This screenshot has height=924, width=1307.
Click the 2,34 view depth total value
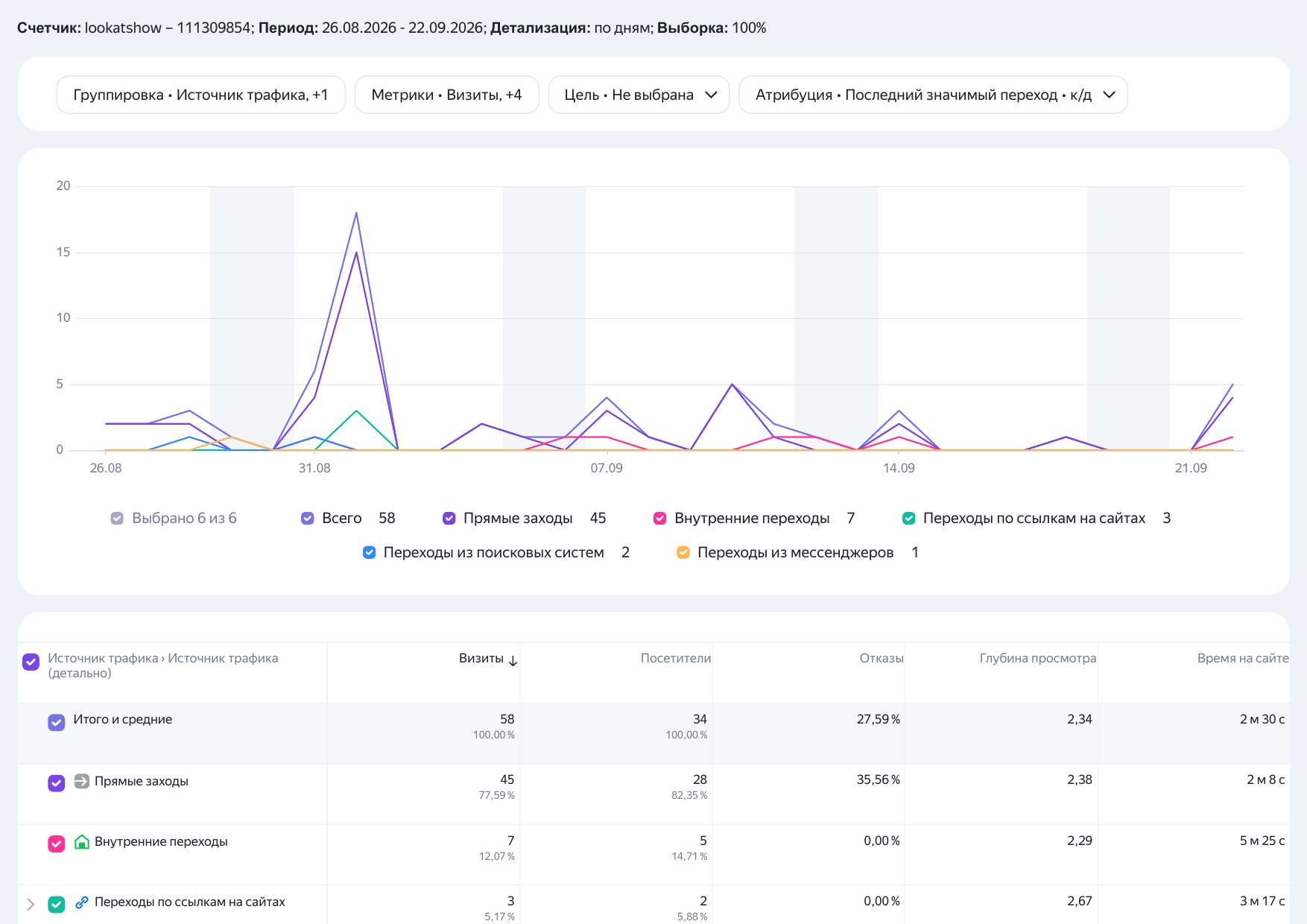coord(1080,719)
